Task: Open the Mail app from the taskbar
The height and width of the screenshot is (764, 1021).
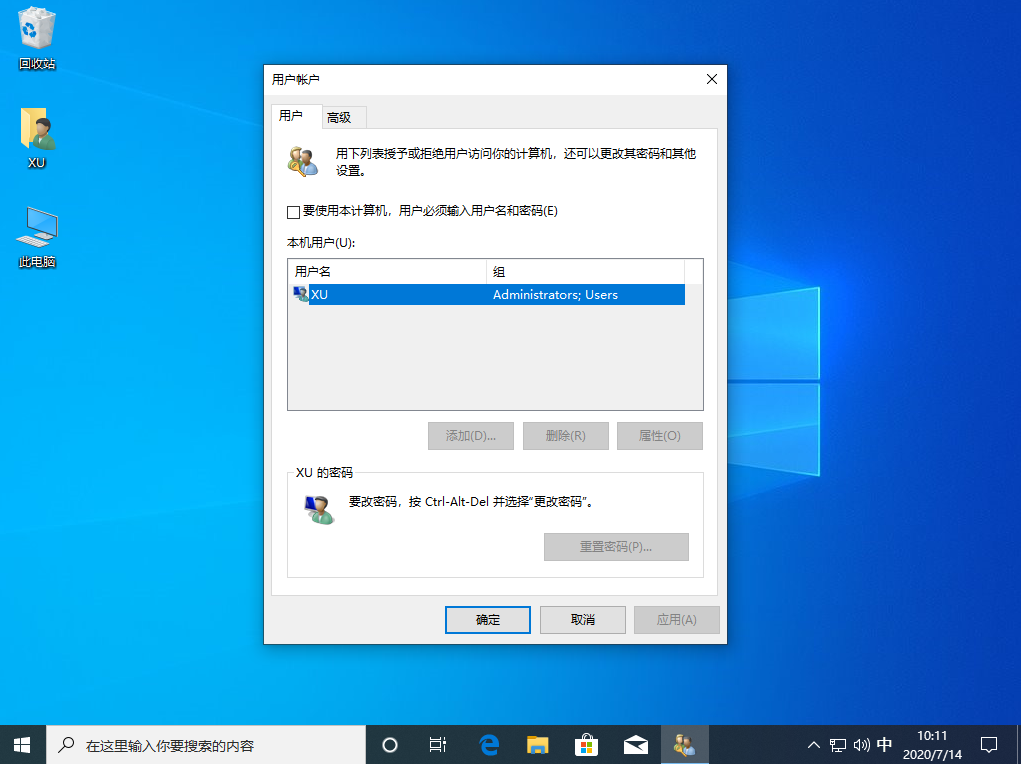Action: pos(635,744)
